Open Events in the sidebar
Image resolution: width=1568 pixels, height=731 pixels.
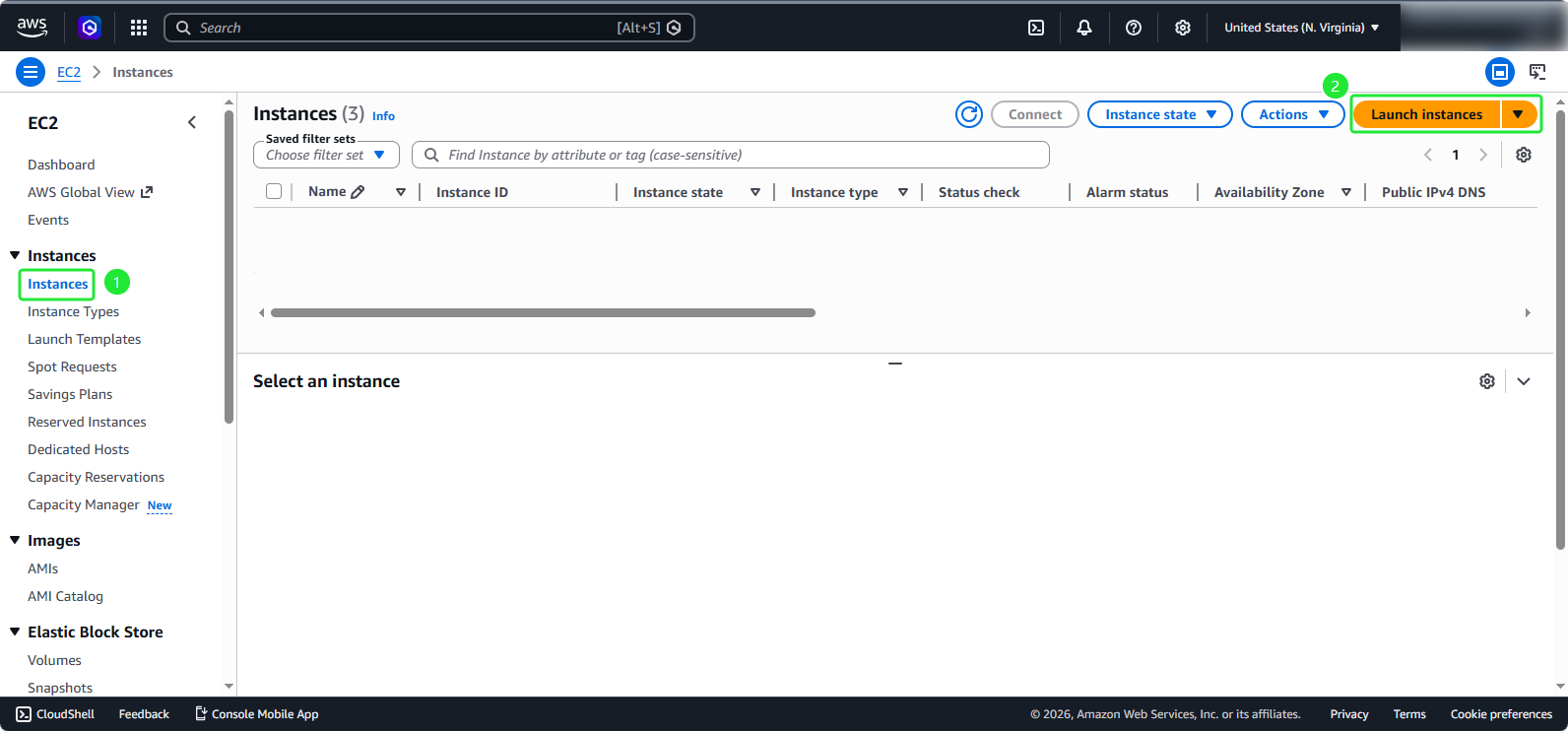[x=48, y=220]
